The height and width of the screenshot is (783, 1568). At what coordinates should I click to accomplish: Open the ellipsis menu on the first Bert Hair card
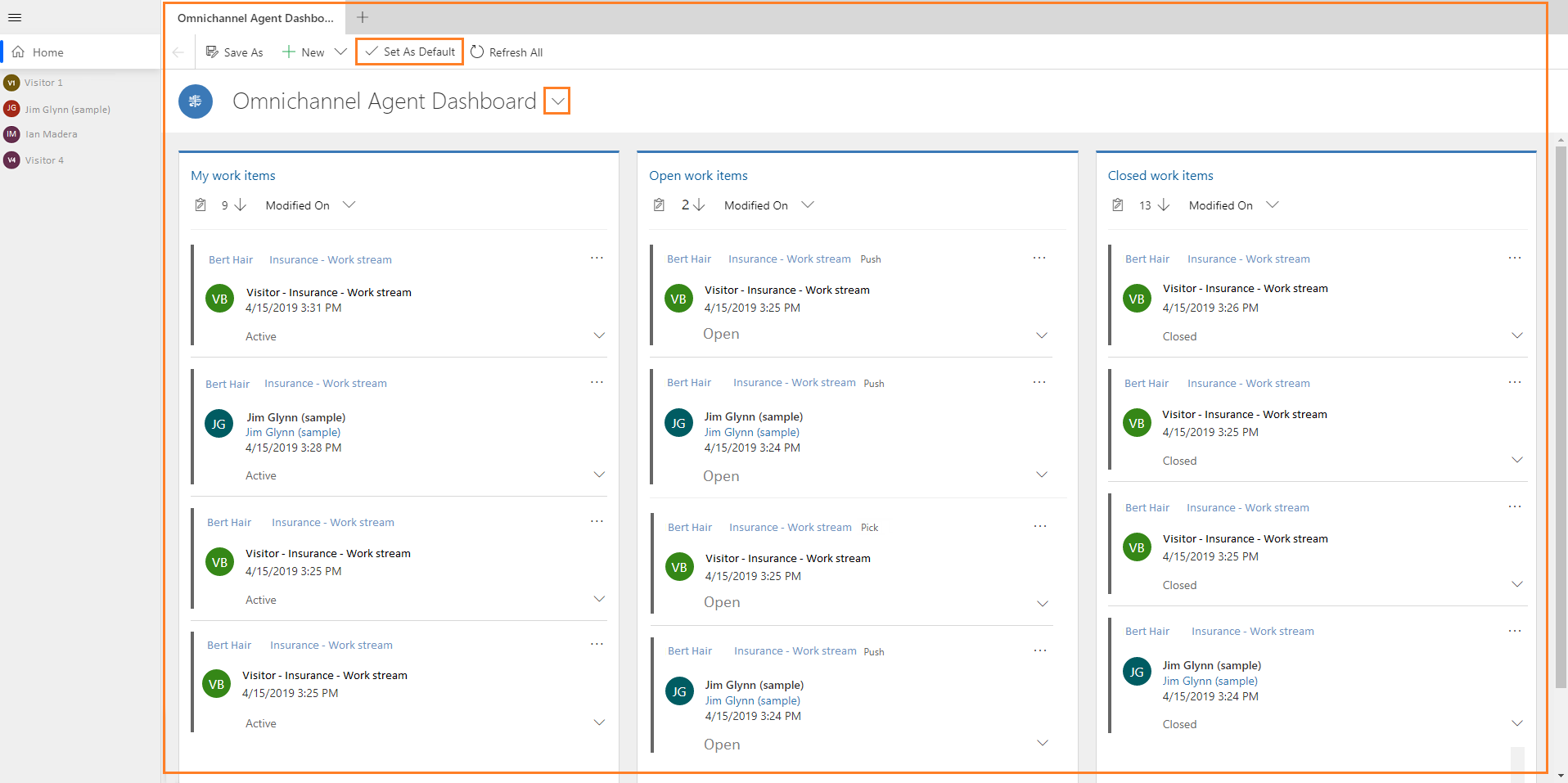pos(597,257)
